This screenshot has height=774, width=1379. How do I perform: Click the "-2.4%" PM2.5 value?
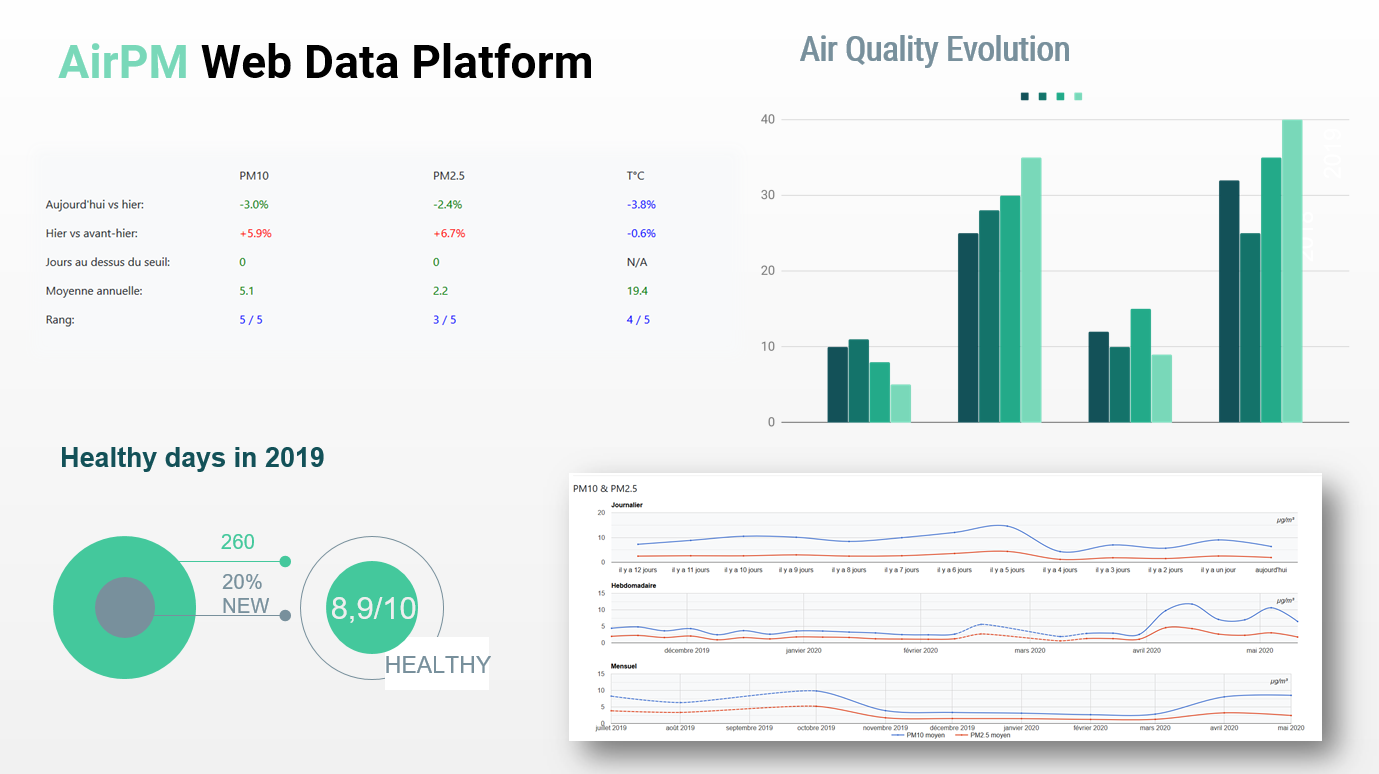click(x=448, y=205)
